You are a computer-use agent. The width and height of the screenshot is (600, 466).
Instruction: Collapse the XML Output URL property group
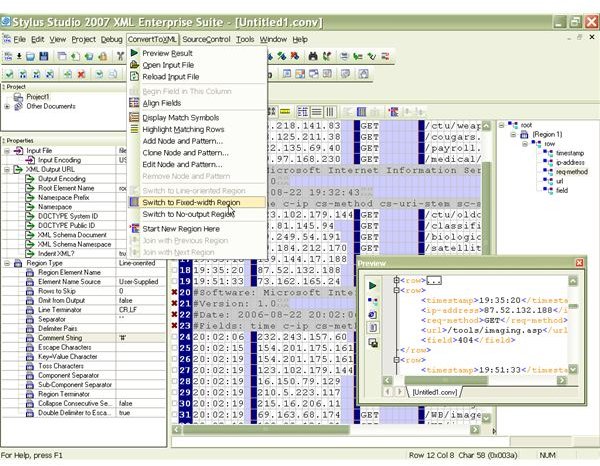click(7, 169)
